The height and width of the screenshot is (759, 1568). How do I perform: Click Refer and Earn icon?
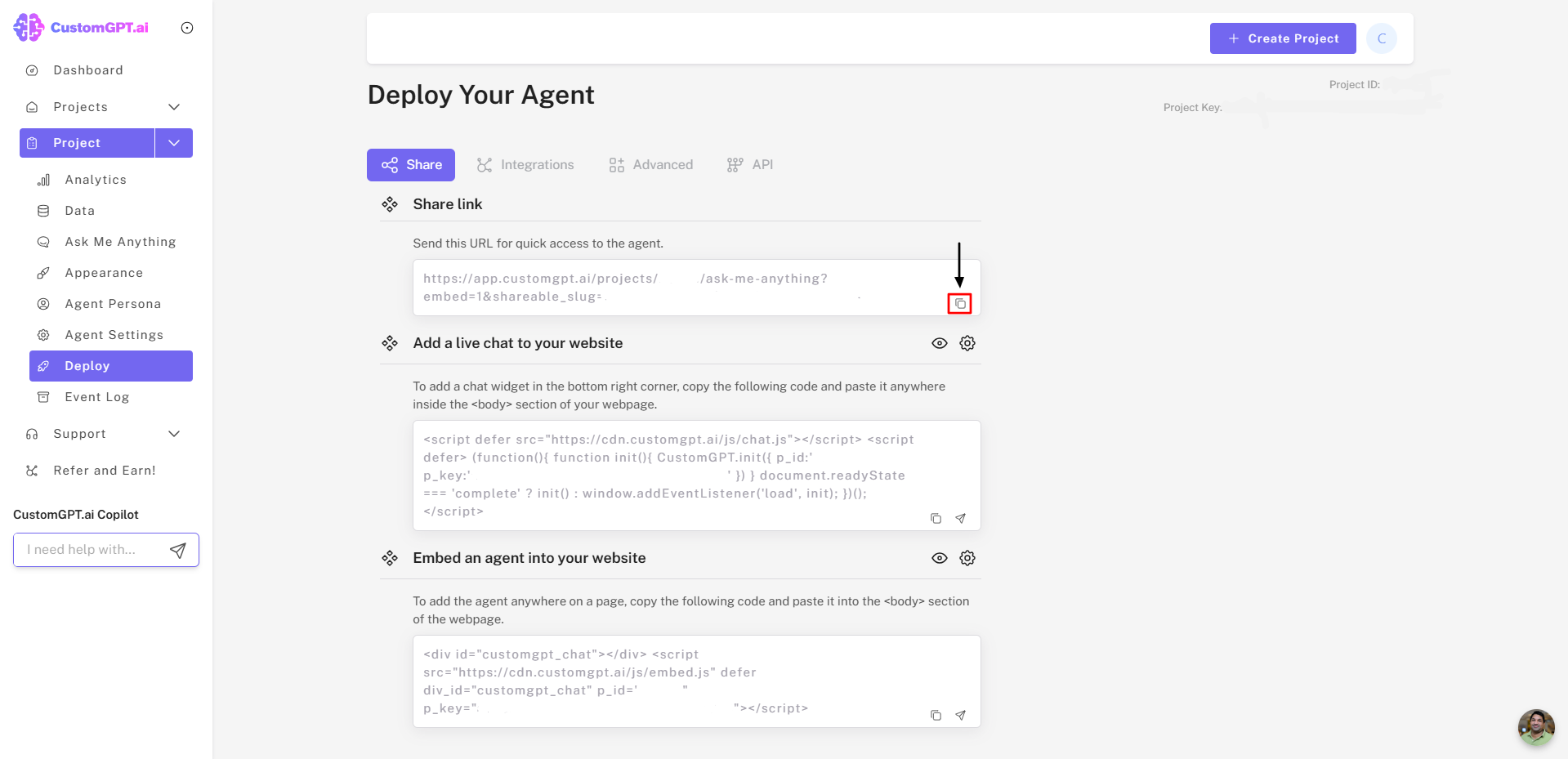tap(33, 471)
